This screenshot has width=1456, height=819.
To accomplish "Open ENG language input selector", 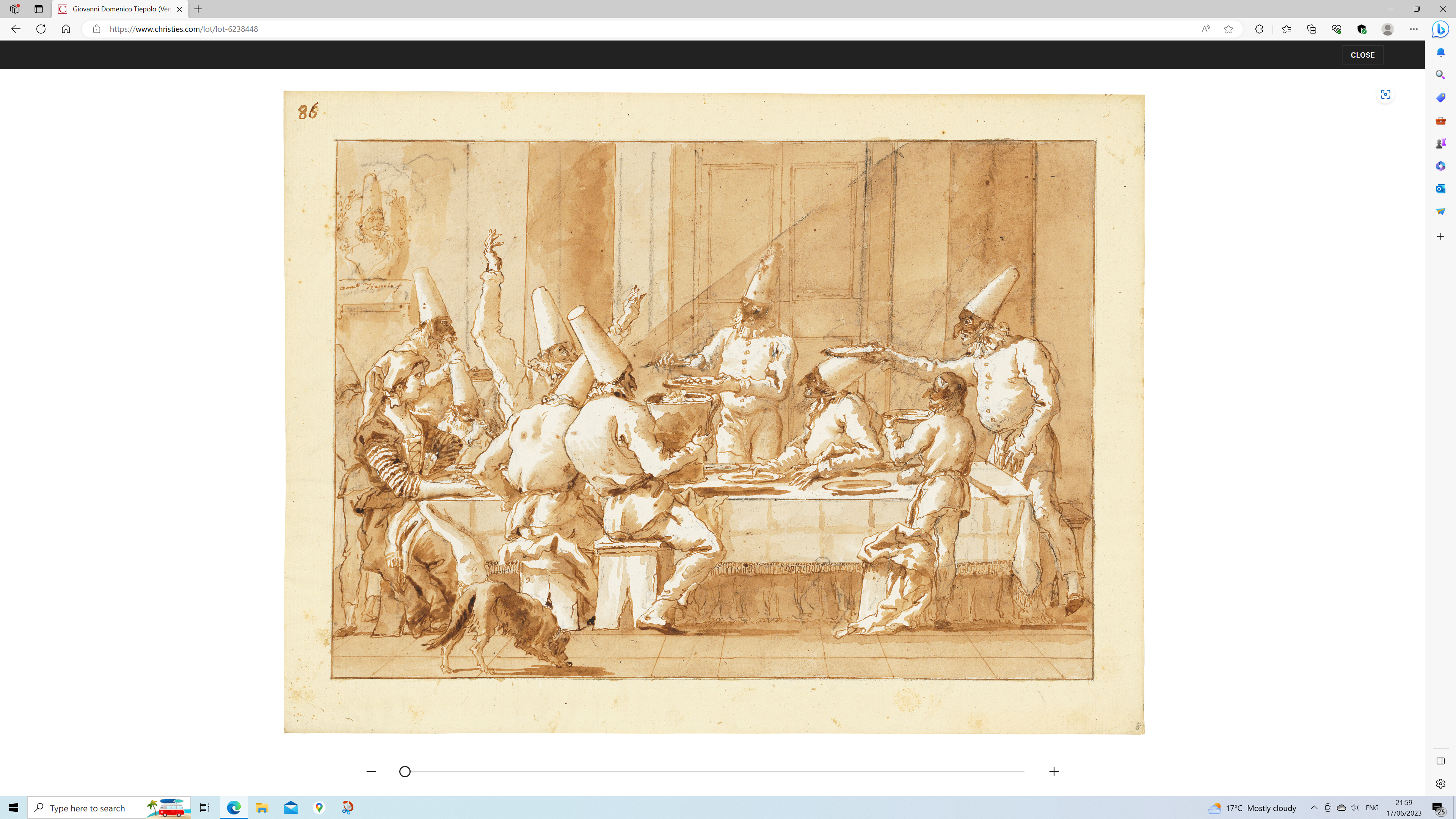I will (1372, 808).
